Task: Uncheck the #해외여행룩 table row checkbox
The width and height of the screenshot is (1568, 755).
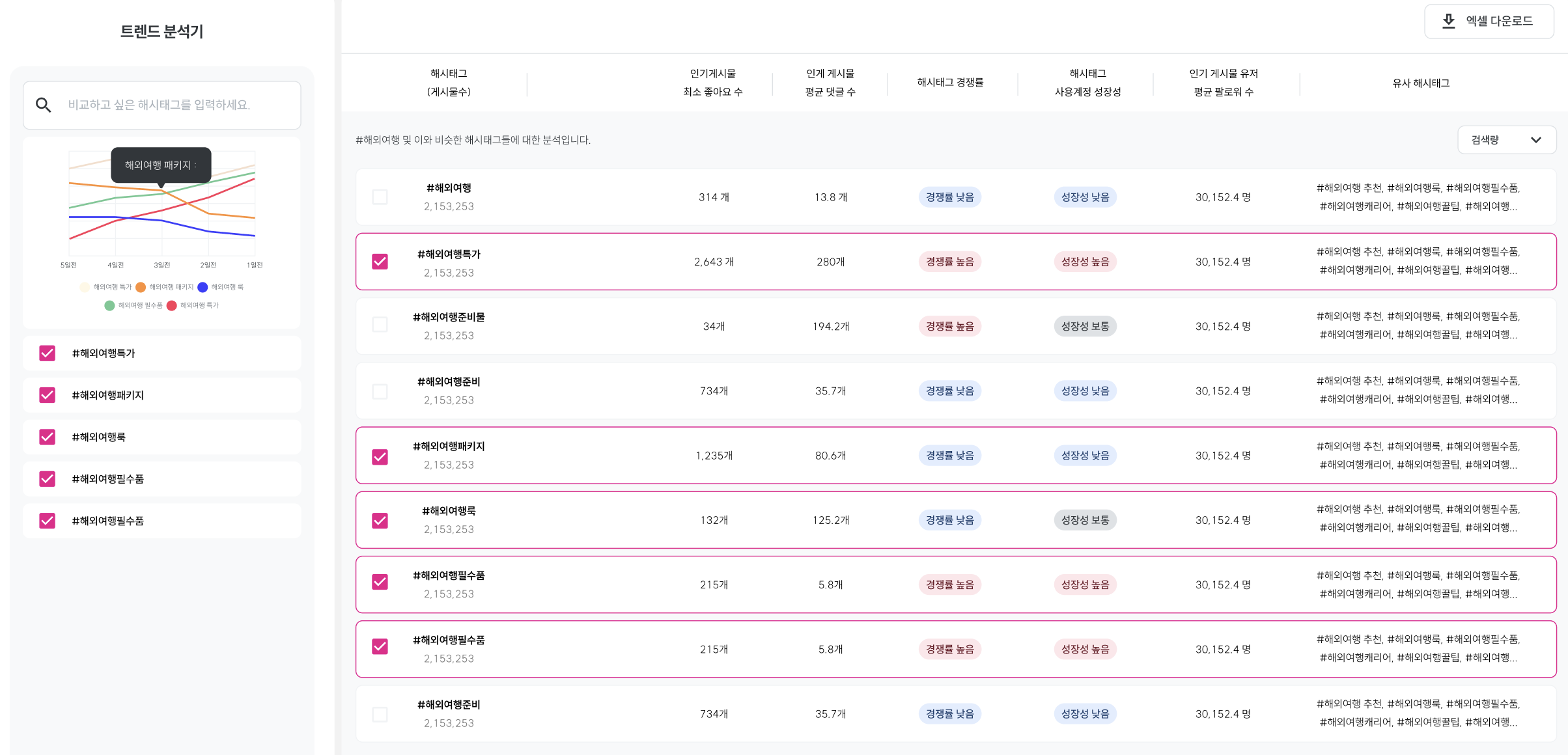Action: point(380,521)
